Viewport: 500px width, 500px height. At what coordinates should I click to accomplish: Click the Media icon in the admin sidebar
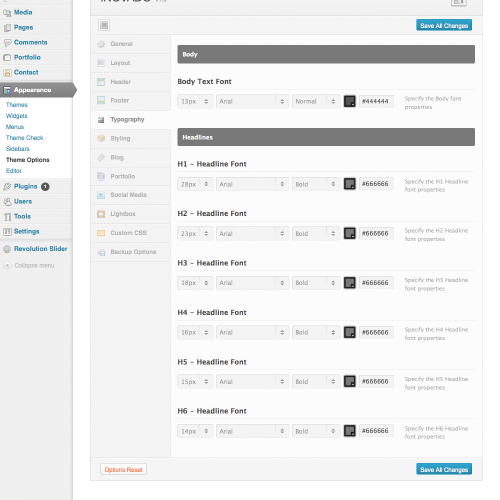pyautogui.click(x=7, y=13)
